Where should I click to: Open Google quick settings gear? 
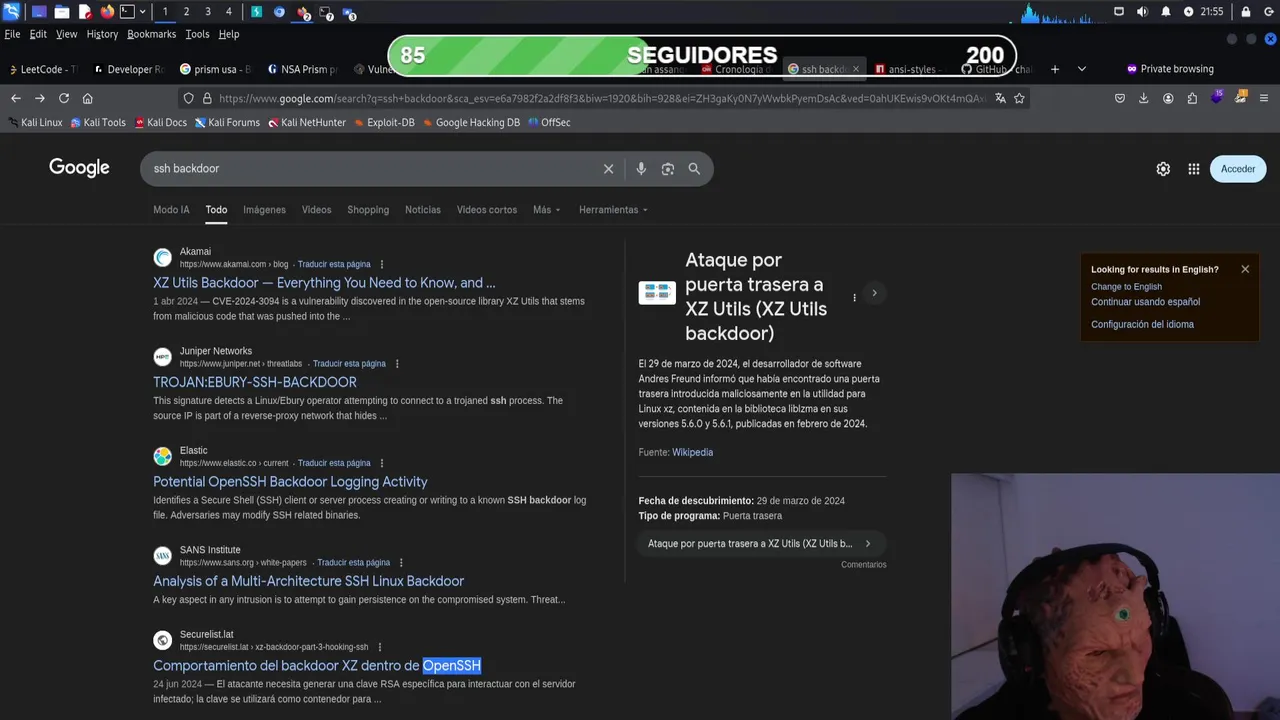tap(1163, 169)
